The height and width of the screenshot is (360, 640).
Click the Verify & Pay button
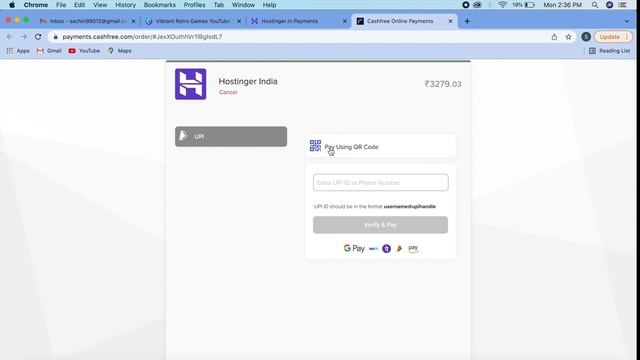point(380,225)
